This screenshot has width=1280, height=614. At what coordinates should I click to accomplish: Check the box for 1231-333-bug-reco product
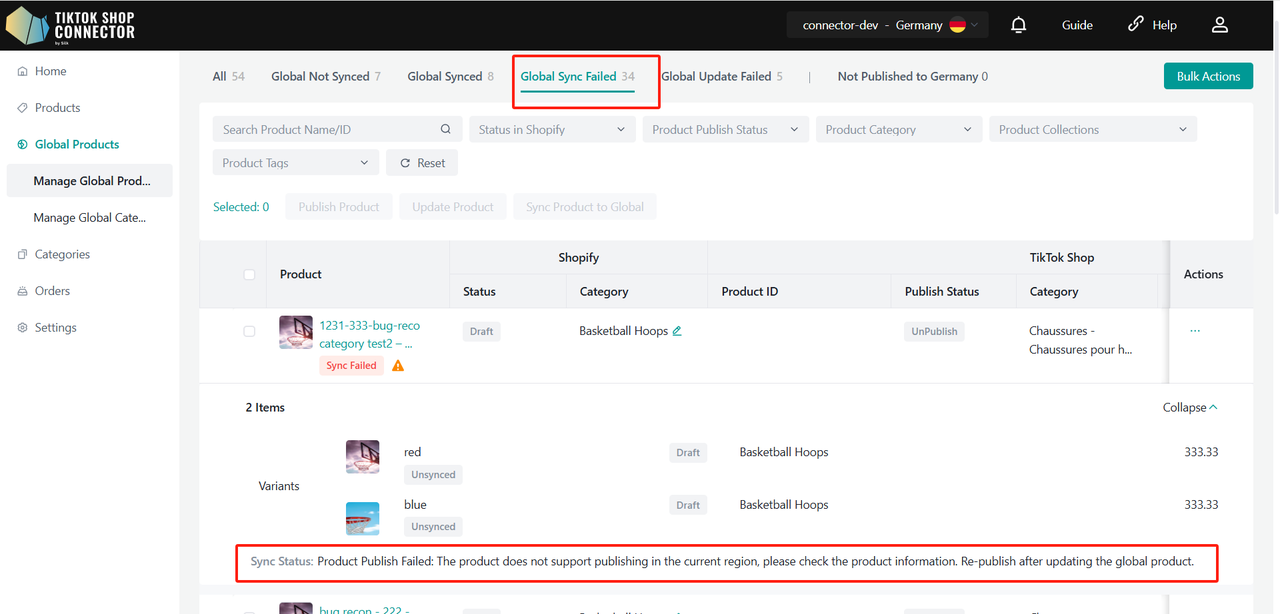tap(249, 331)
